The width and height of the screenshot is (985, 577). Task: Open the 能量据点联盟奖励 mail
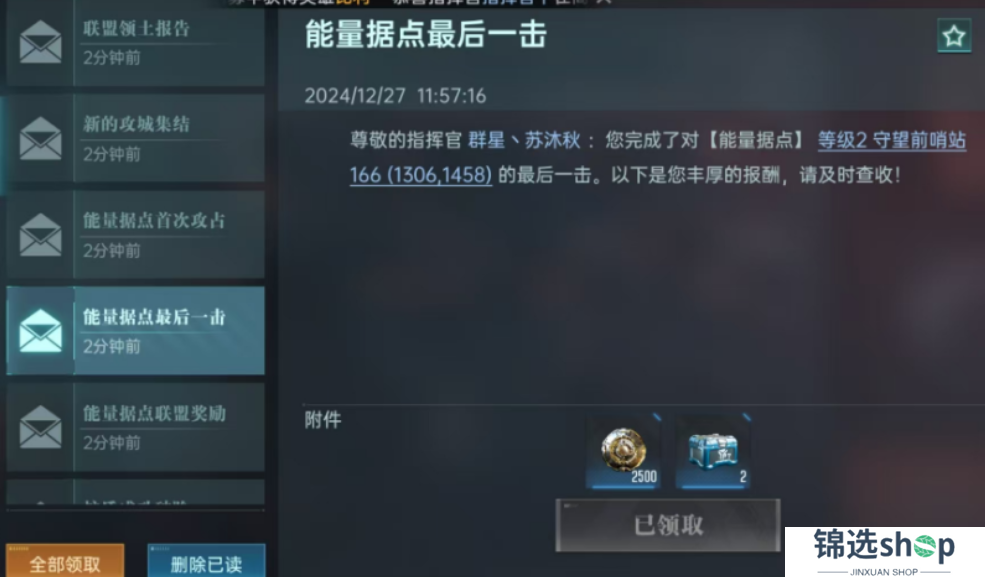point(136,427)
